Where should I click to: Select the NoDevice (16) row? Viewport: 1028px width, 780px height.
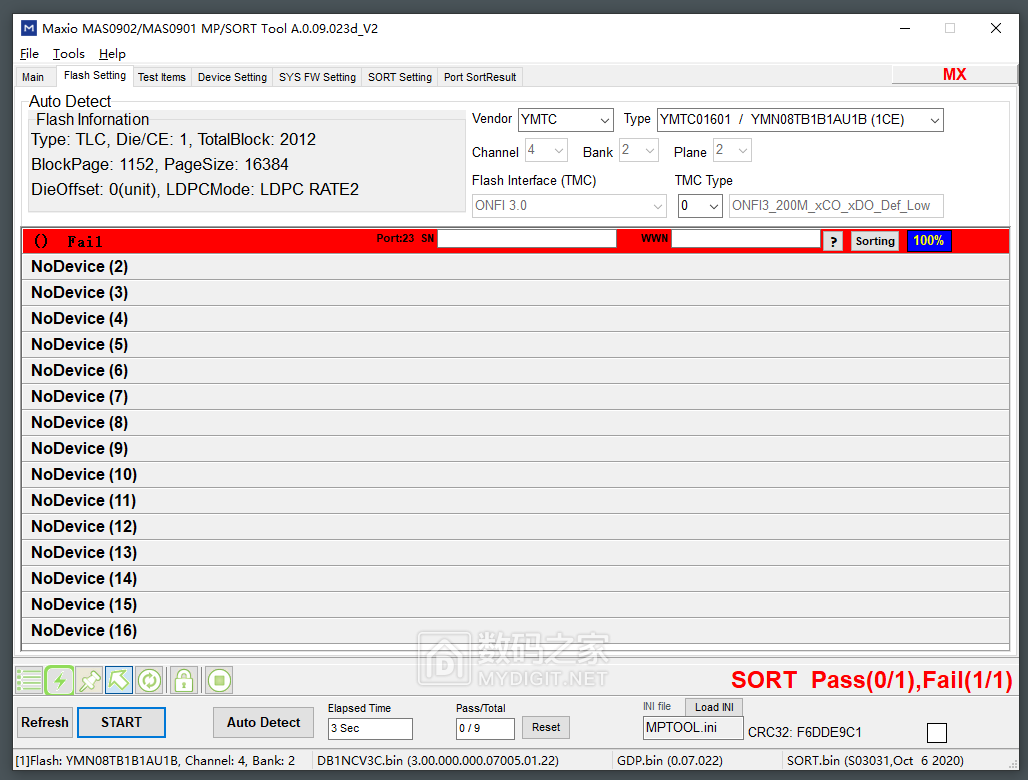pos(515,631)
